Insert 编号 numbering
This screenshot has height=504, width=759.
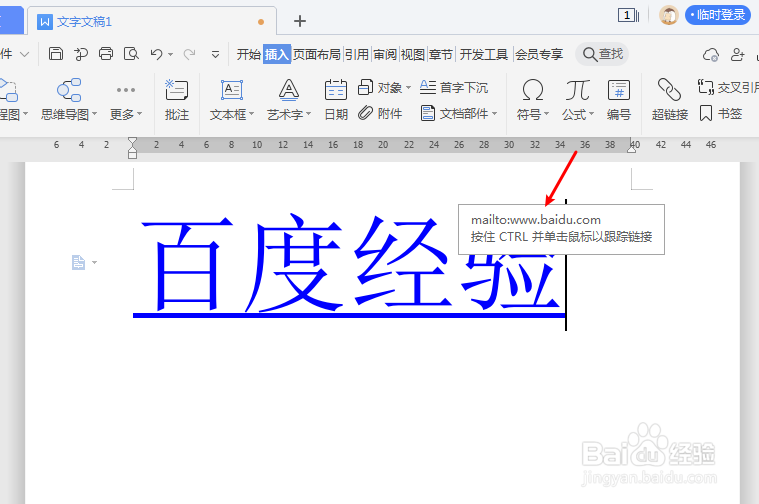pos(619,100)
